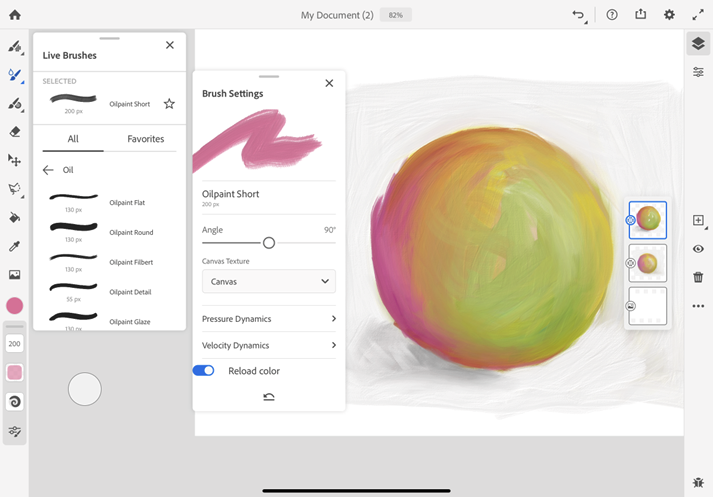The width and height of the screenshot is (713, 497).
Task: Enter full screen mode
Action: coord(698,15)
